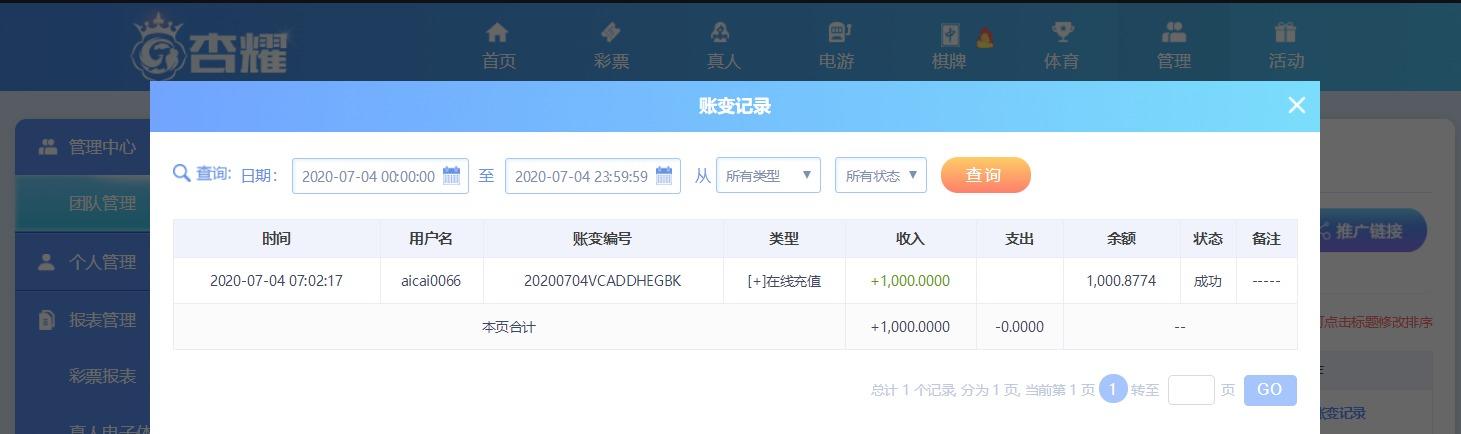Close the 账变记录 dialog

pos(1296,105)
